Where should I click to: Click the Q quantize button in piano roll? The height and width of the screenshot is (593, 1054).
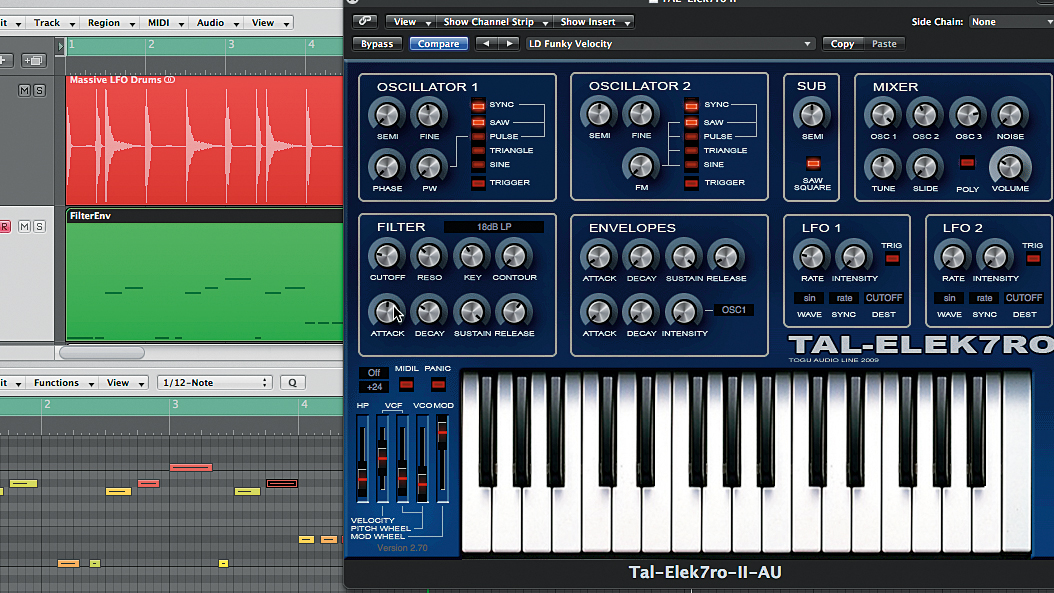[292, 383]
